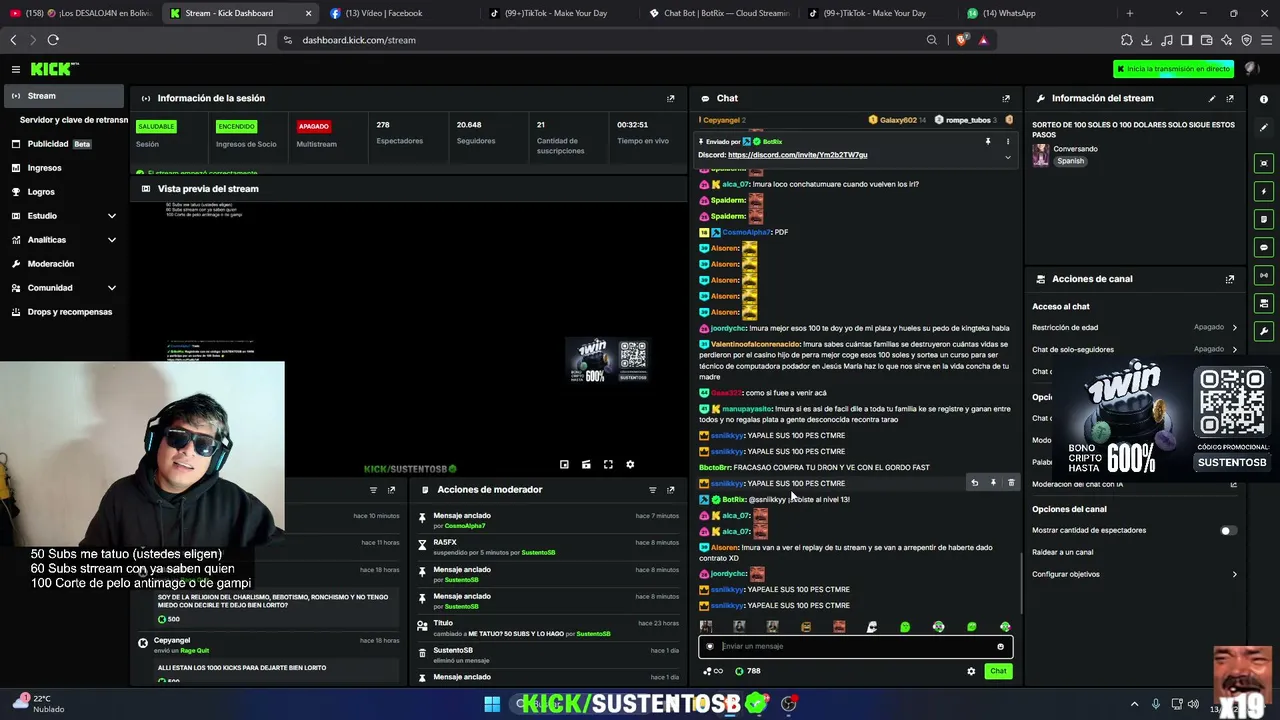Pop out the Acciones de moderador panel
Viewport: 1280px width, 720px height.
(x=670, y=490)
